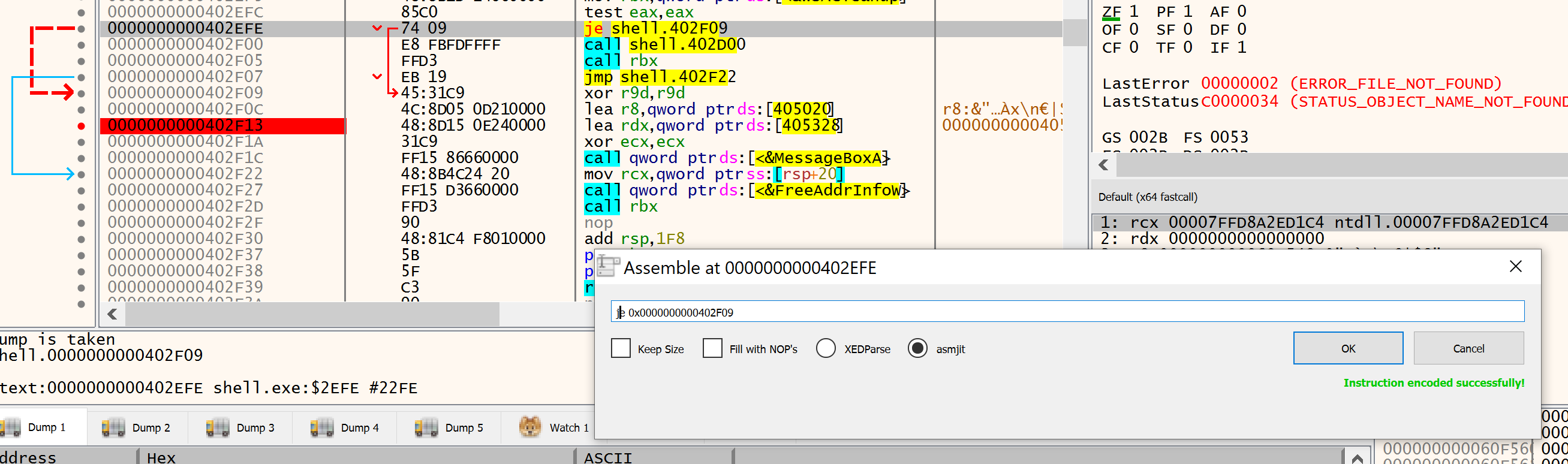
Task: Click the FS segment value 0053
Action: click(x=1229, y=137)
